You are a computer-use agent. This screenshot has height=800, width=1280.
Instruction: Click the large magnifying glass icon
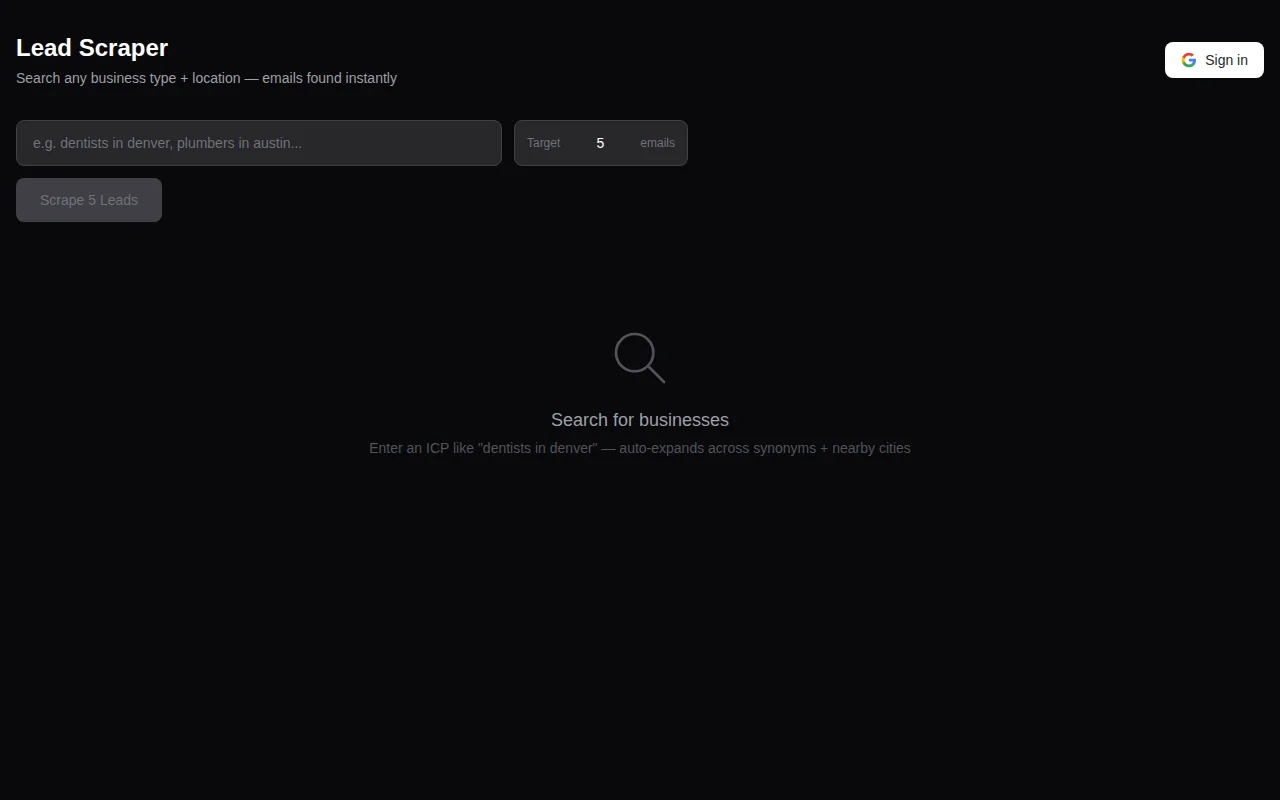click(x=640, y=358)
